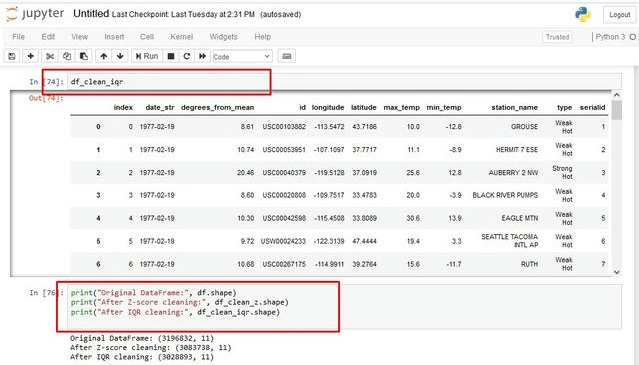This screenshot has height=365, width=639.
Task: Click the 20.46 degrees_from_mean value
Action: click(x=245, y=173)
